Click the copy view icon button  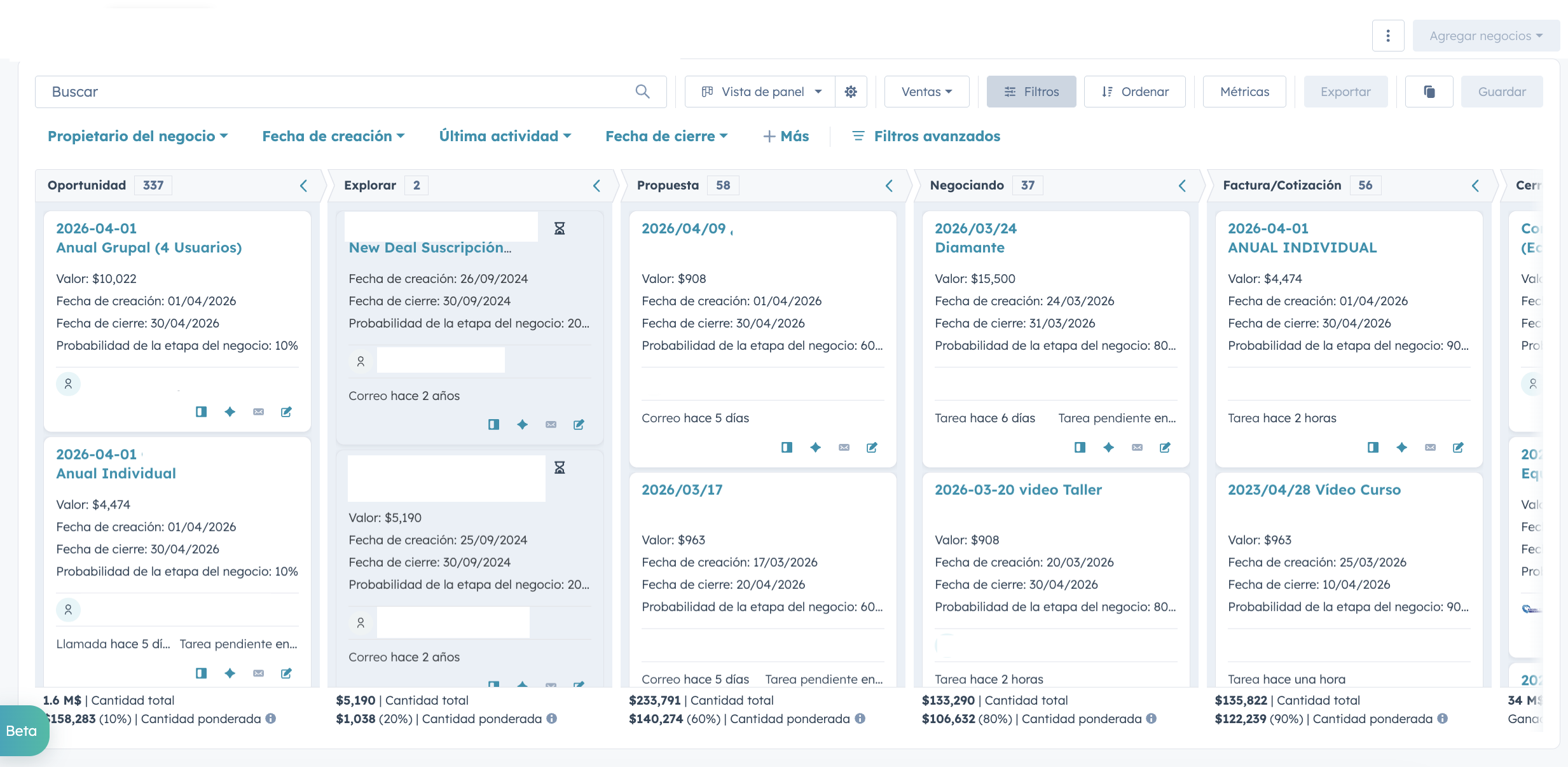pos(1429,92)
